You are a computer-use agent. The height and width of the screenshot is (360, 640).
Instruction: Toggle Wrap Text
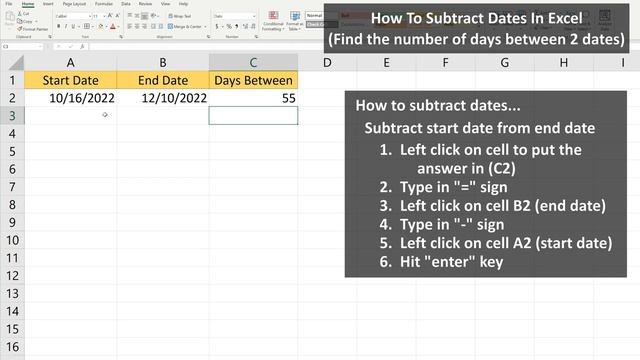coord(180,16)
